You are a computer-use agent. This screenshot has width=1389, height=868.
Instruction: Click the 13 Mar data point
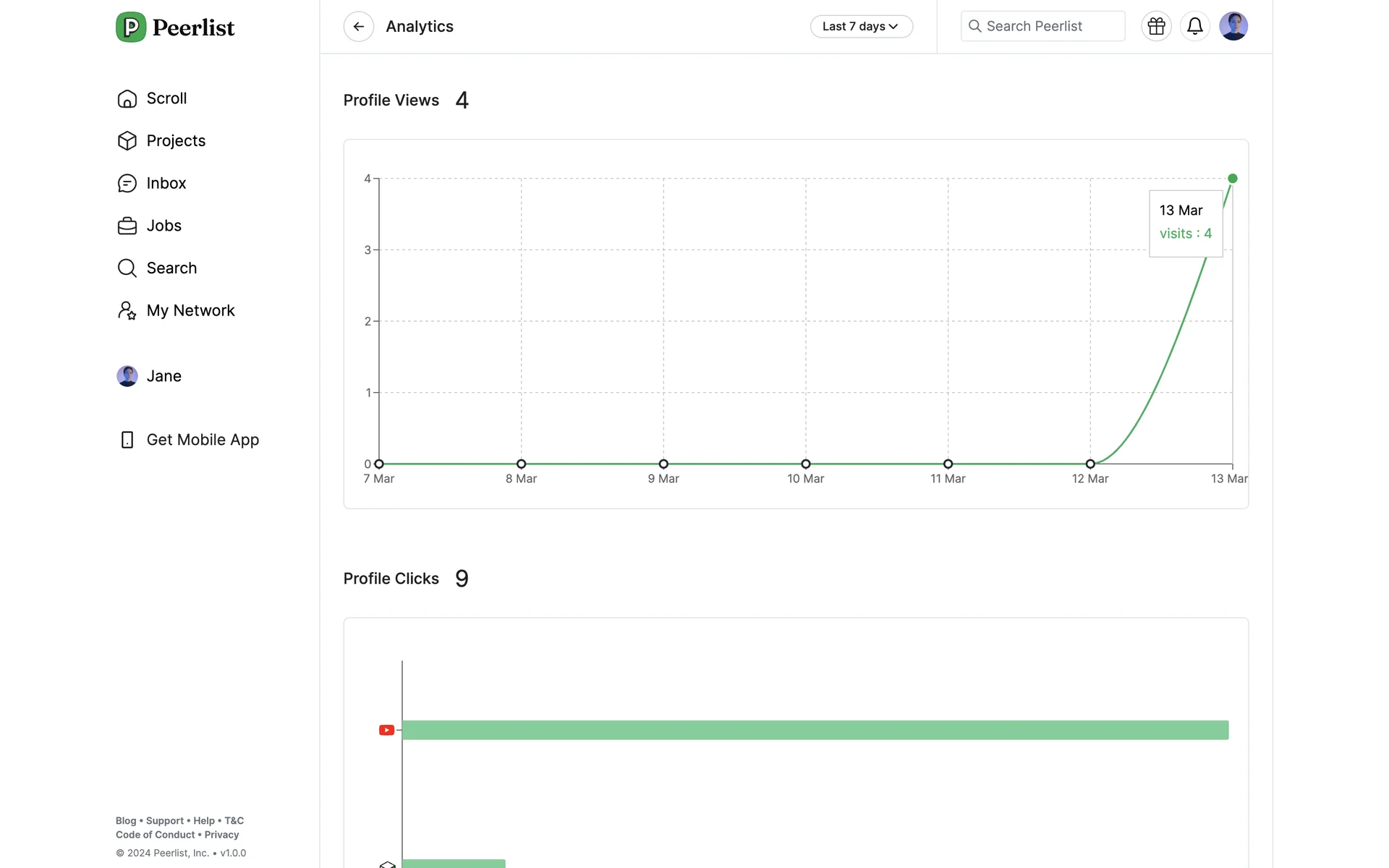(x=1232, y=179)
